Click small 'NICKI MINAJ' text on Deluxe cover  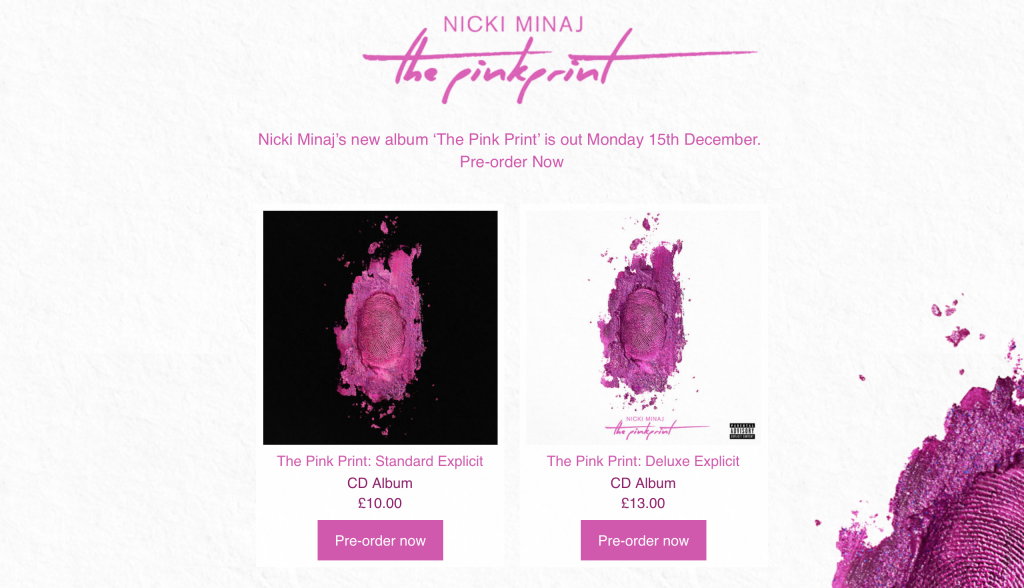tap(645, 419)
